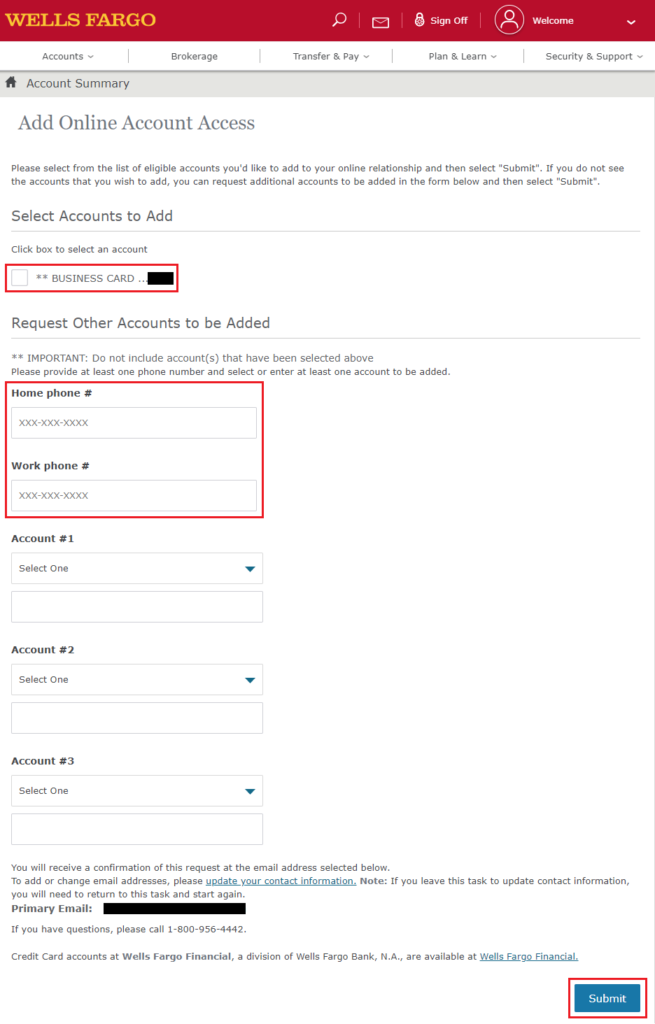Click the Account #2 number text field

[x=137, y=718]
